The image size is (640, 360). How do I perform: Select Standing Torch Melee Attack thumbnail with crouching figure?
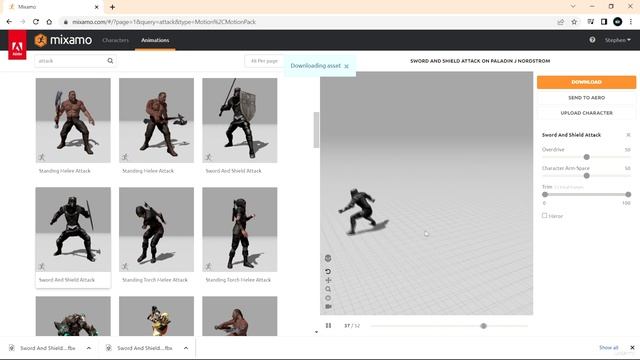tap(156, 229)
